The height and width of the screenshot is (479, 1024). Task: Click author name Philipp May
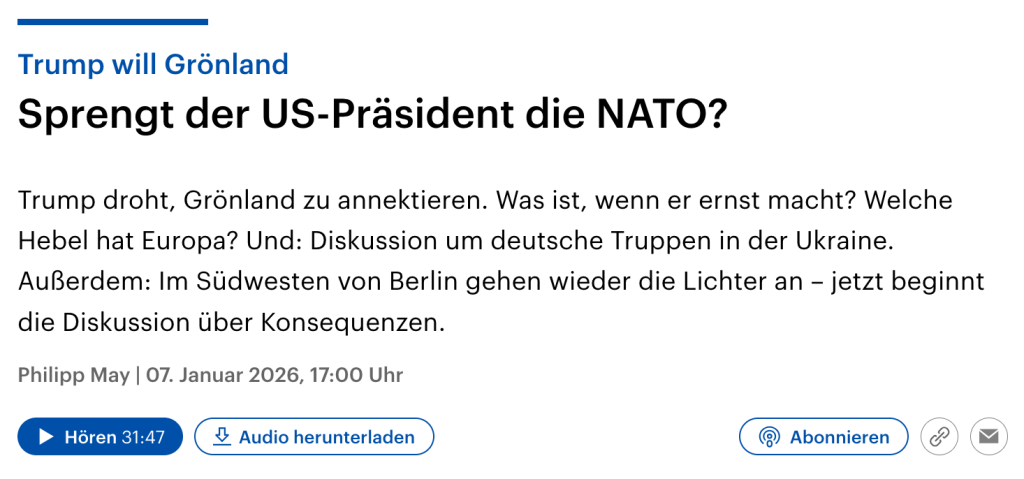point(74,376)
